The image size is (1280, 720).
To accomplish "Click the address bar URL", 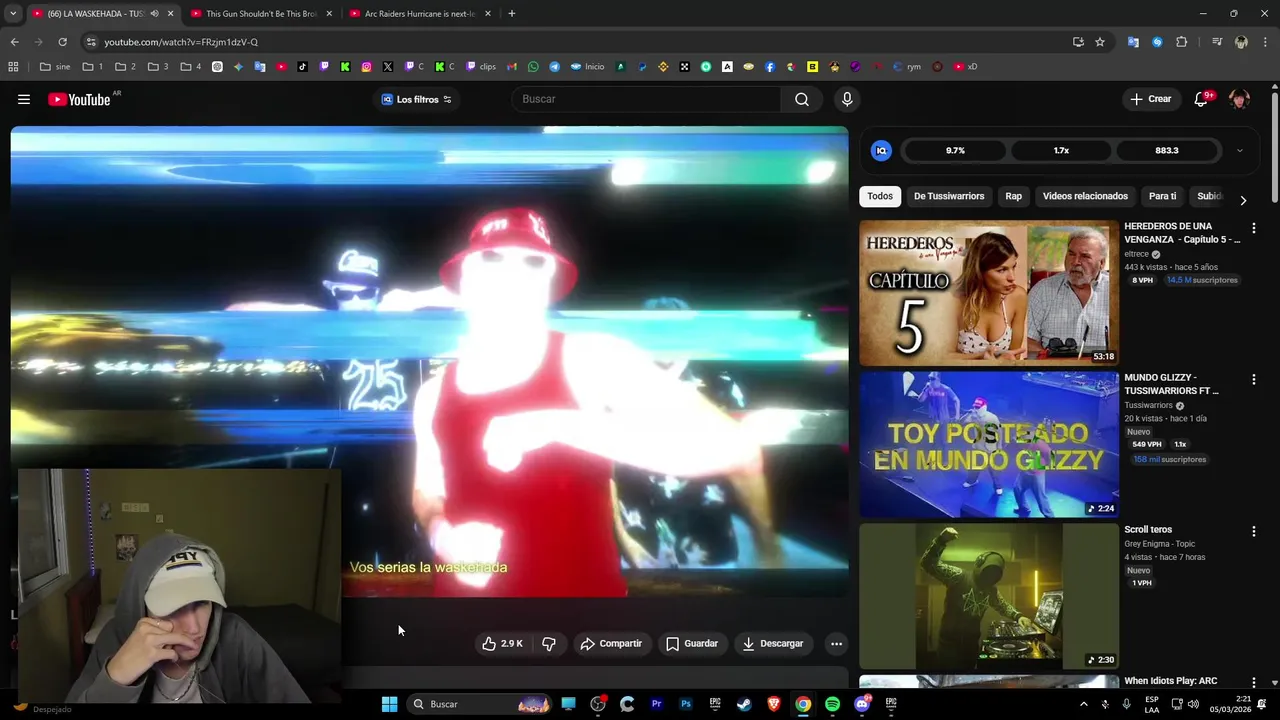I will pos(181,42).
